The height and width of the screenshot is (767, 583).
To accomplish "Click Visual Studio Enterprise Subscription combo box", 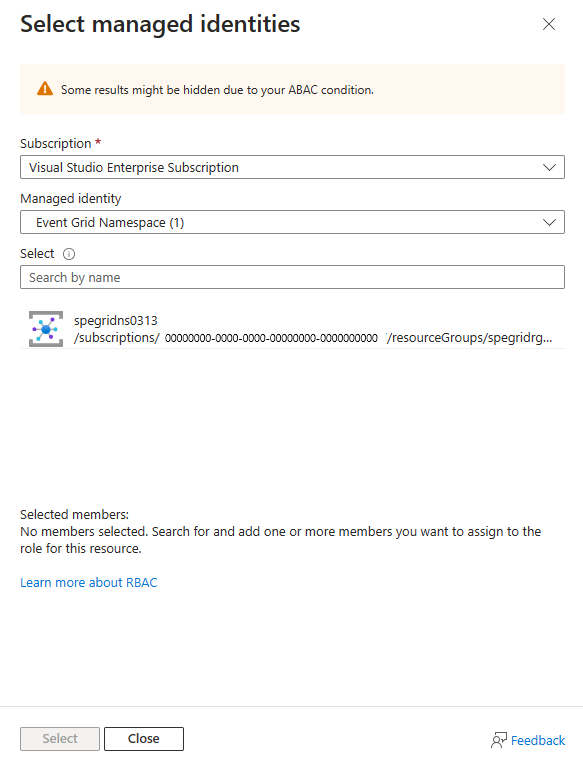I will [x=292, y=167].
